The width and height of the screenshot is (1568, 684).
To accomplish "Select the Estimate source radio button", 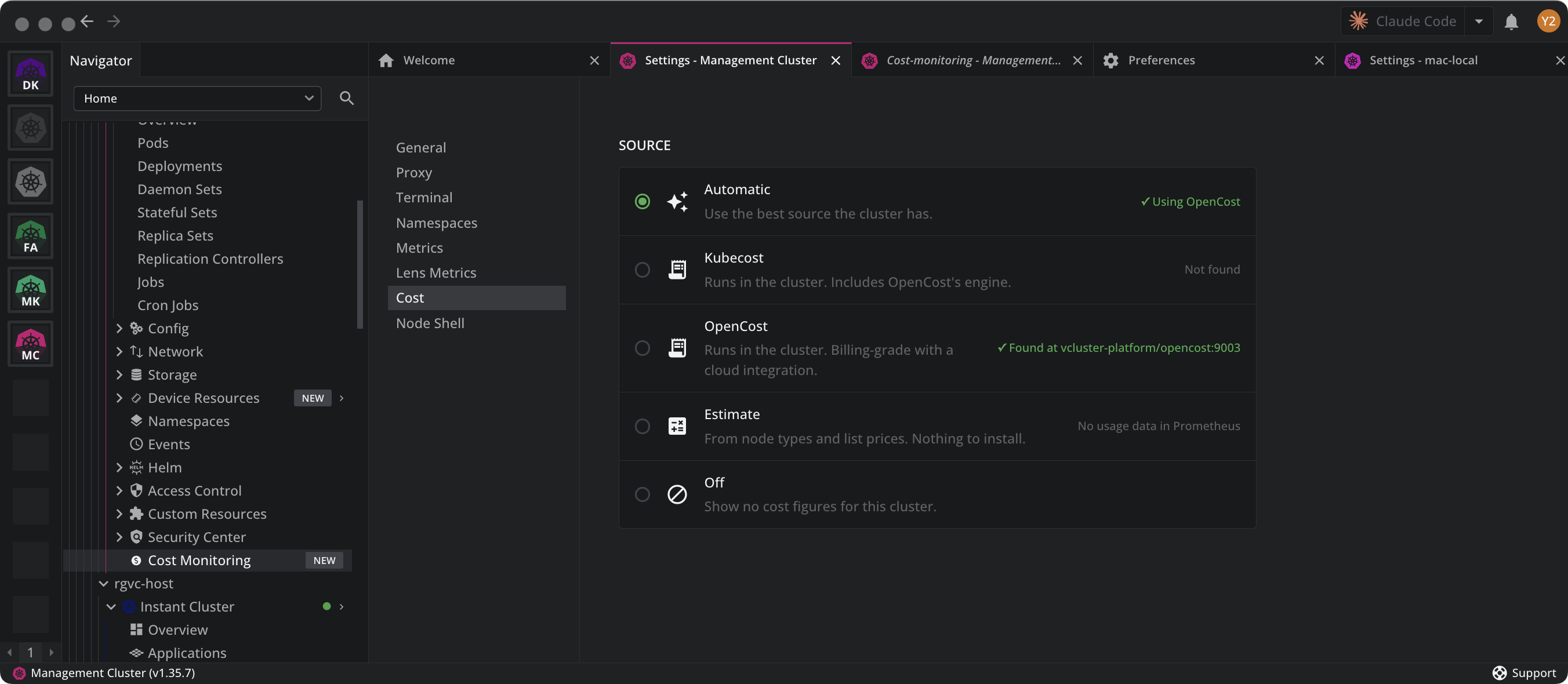I will 642,426.
